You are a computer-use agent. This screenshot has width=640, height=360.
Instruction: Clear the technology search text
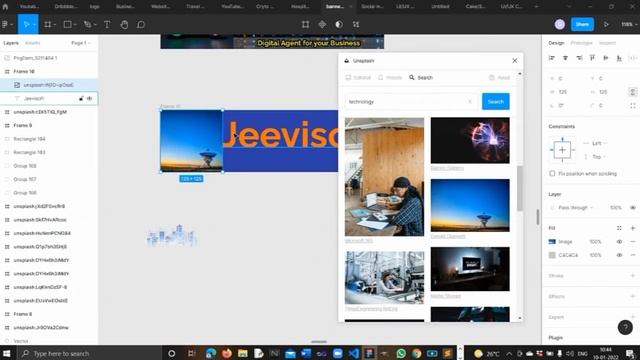coord(470,102)
